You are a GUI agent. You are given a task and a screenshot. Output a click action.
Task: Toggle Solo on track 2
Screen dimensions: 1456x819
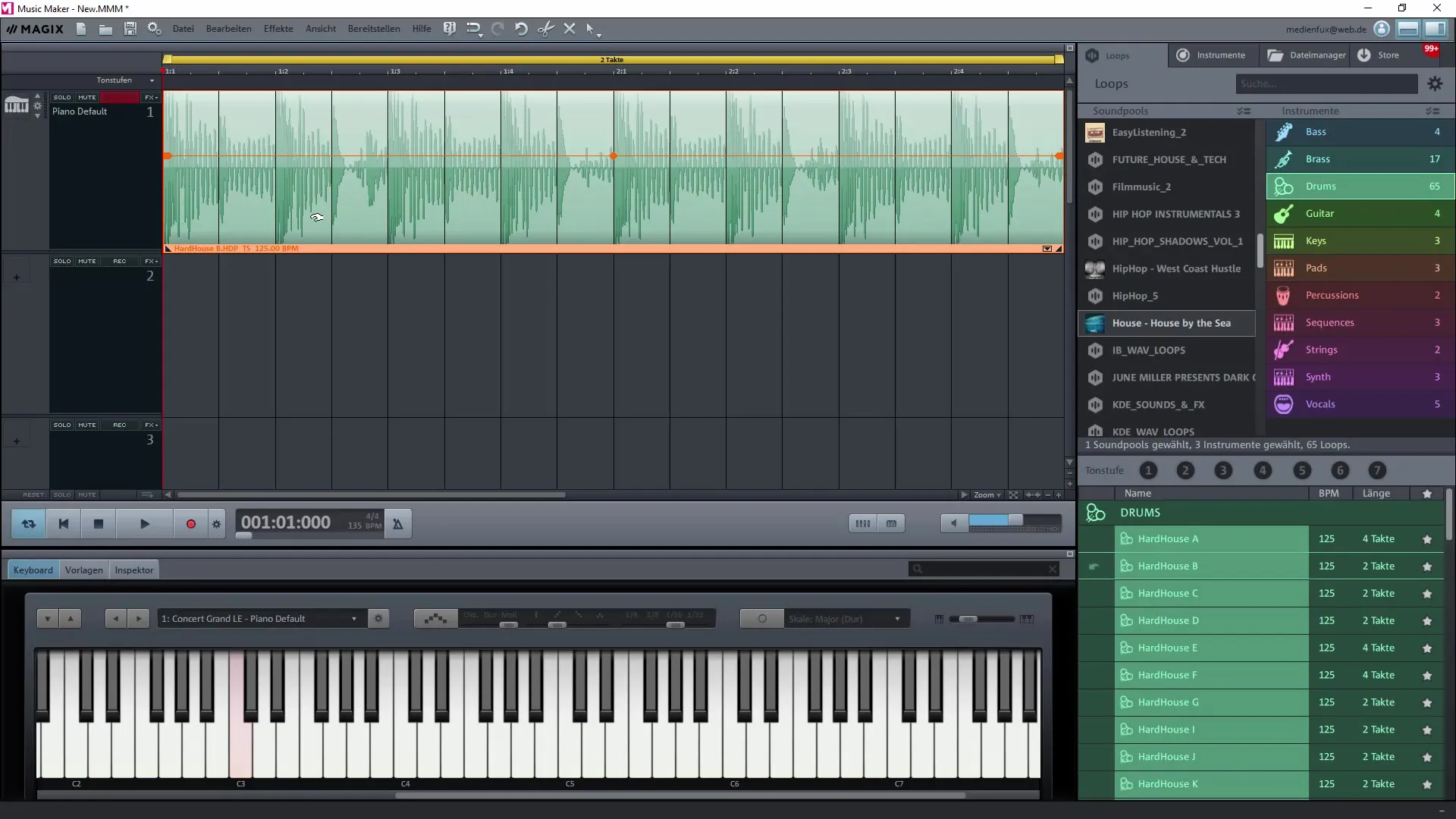click(x=62, y=261)
